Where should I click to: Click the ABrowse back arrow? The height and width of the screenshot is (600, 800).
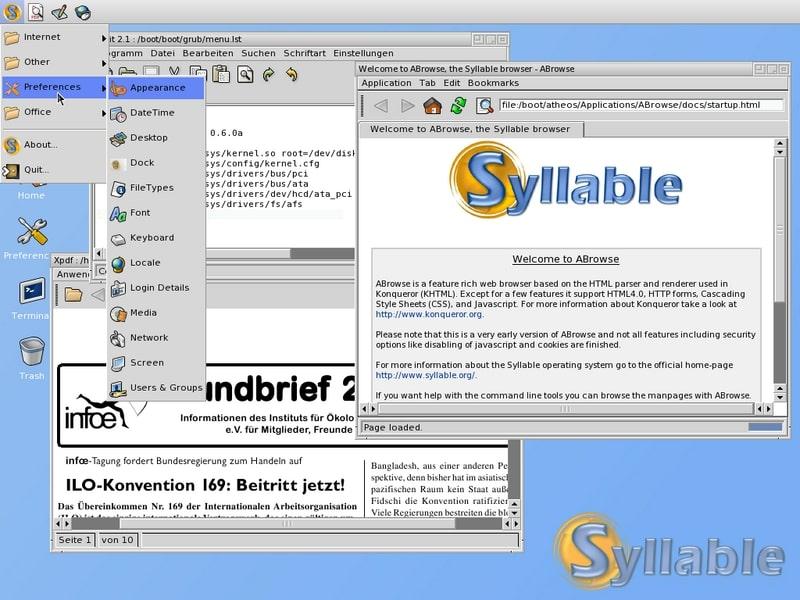click(x=381, y=106)
